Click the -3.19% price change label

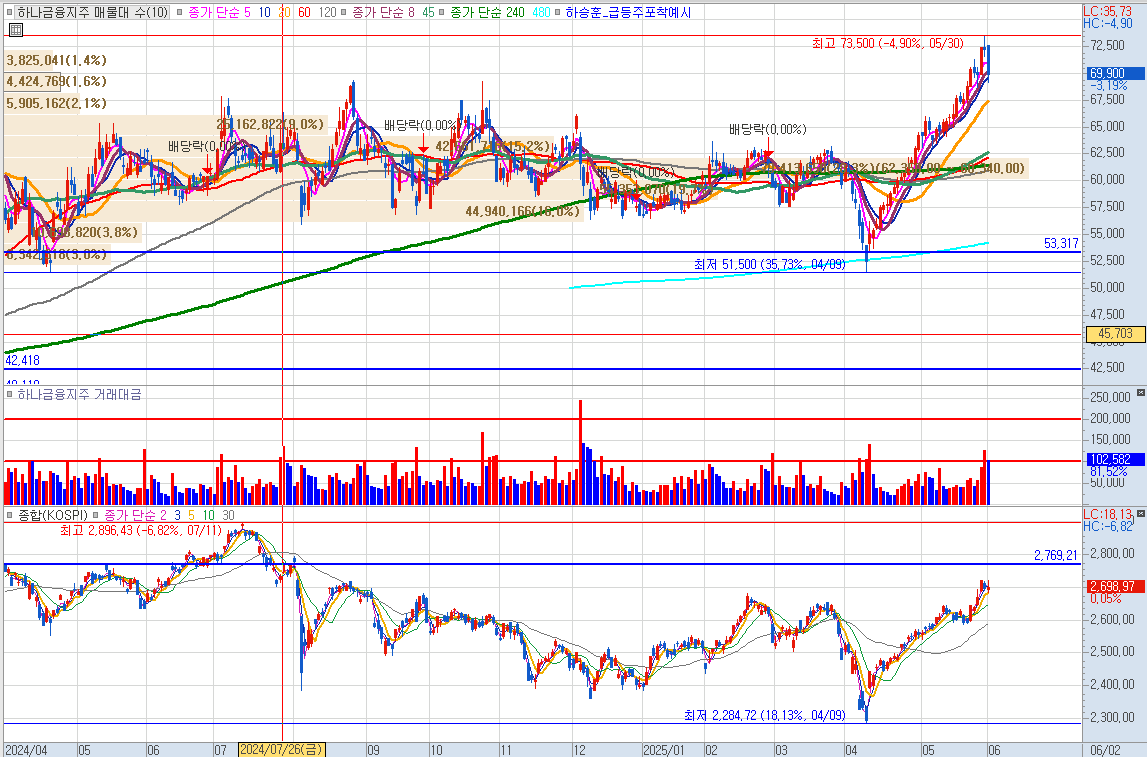pyautogui.click(x=1108, y=86)
